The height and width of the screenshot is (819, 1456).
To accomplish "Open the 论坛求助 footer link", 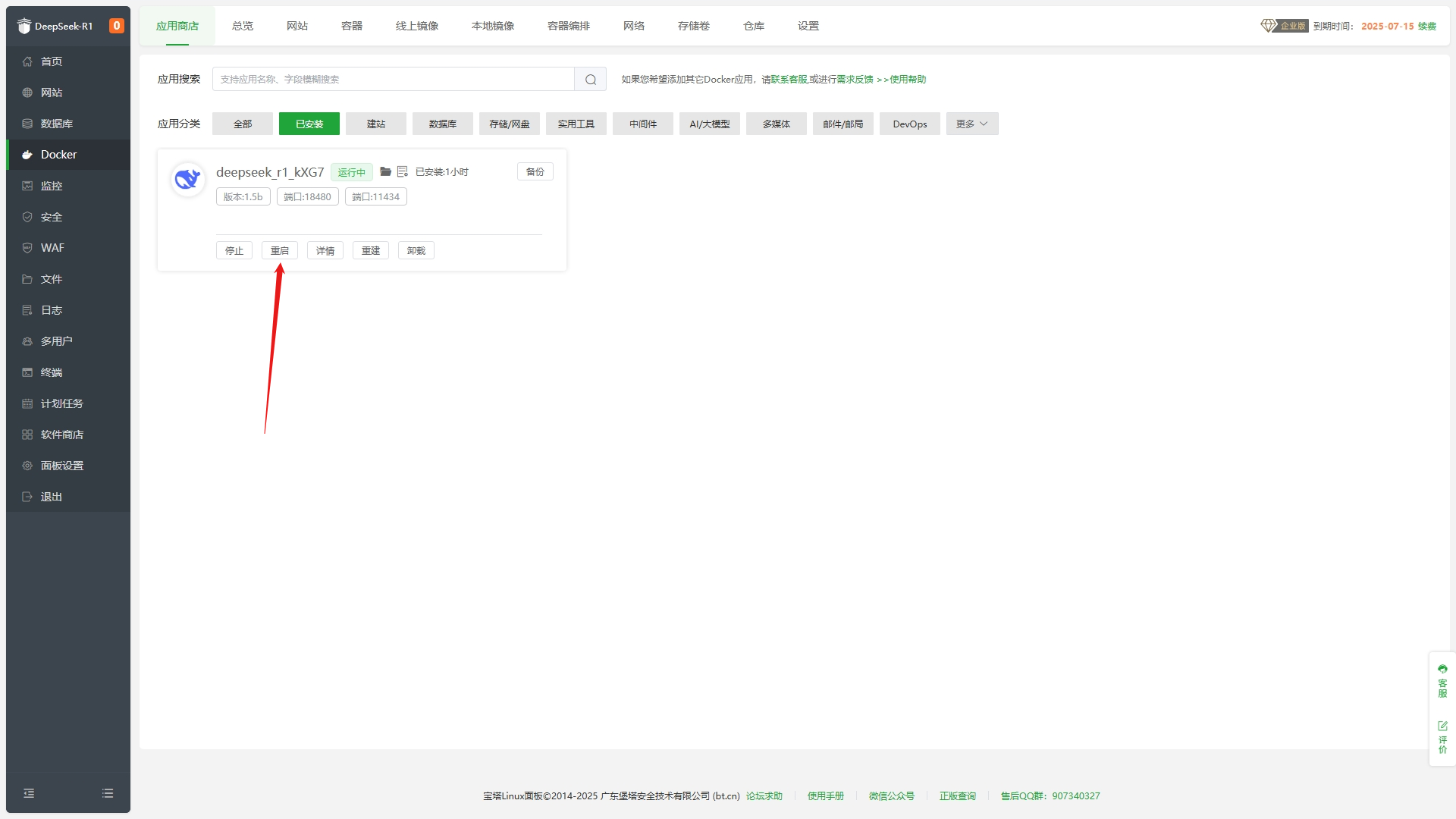I will 764,796.
